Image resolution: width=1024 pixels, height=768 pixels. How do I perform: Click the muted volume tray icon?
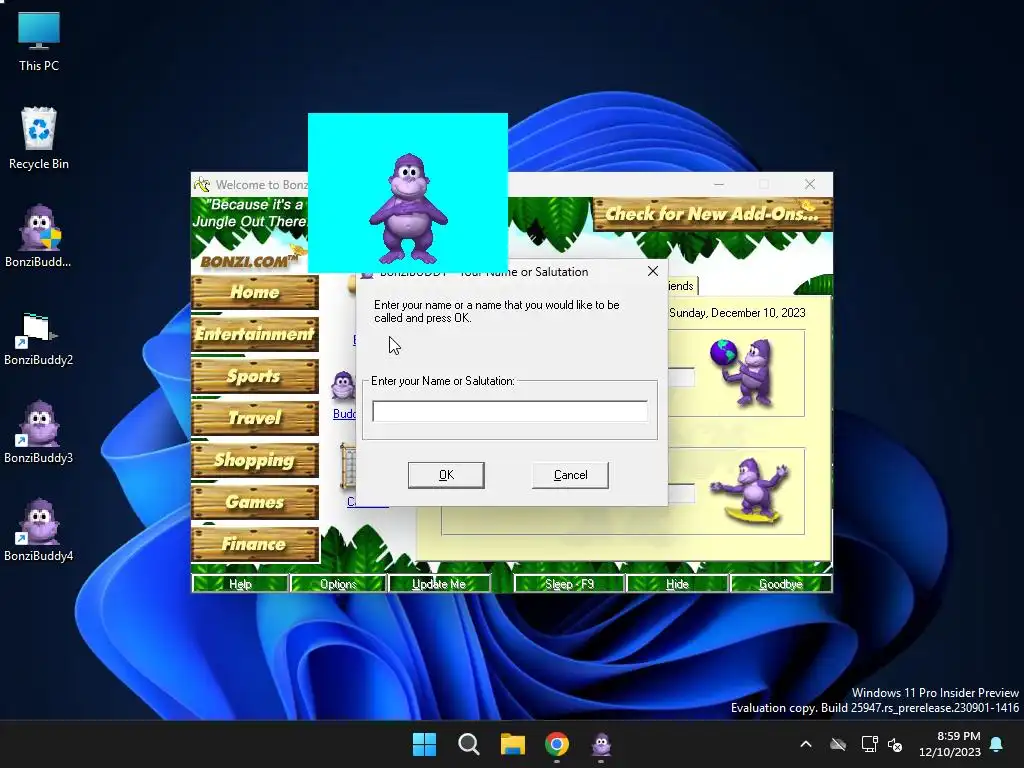point(895,744)
